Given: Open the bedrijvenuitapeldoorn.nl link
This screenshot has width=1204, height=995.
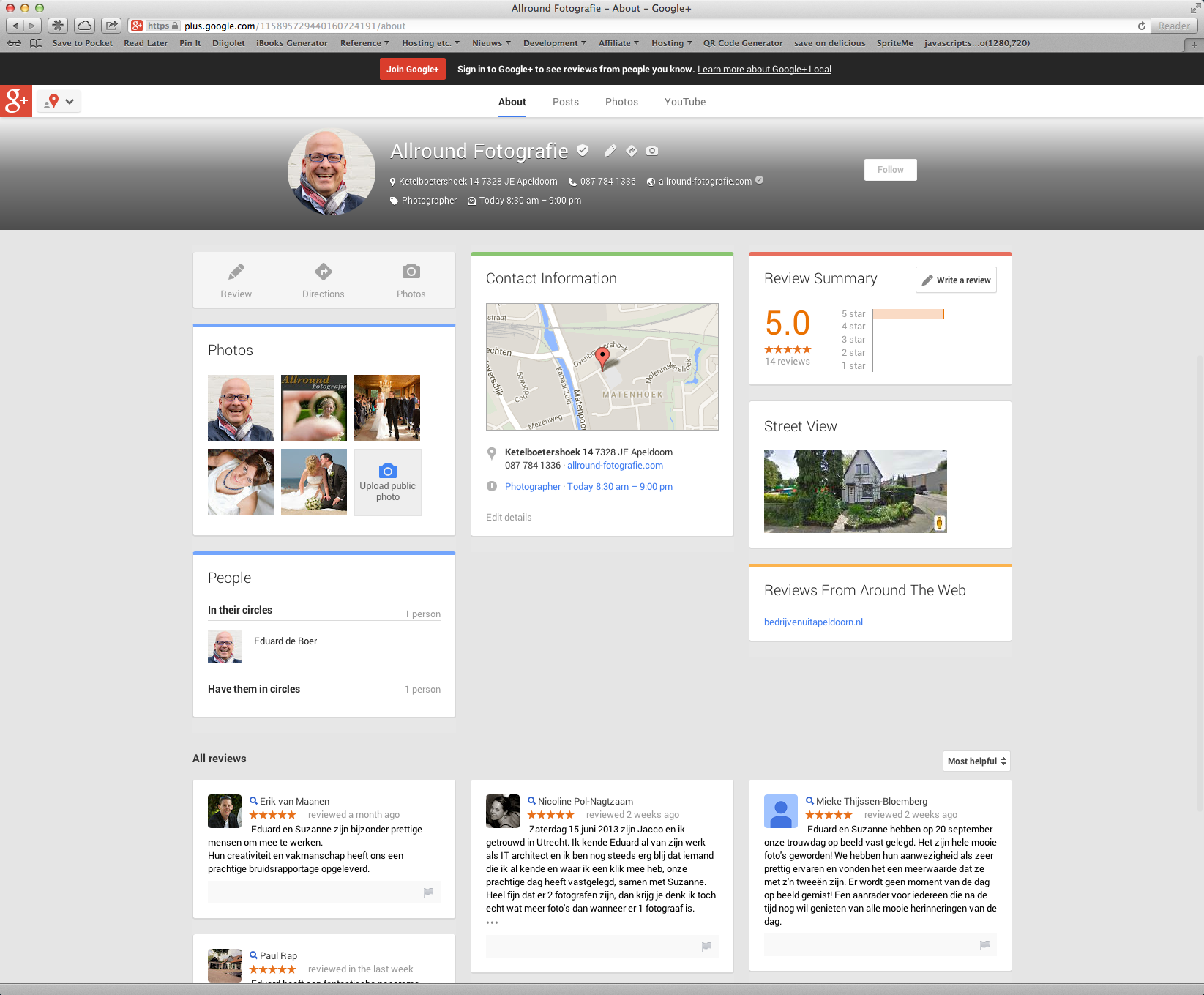Looking at the screenshot, I should point(813,622).
